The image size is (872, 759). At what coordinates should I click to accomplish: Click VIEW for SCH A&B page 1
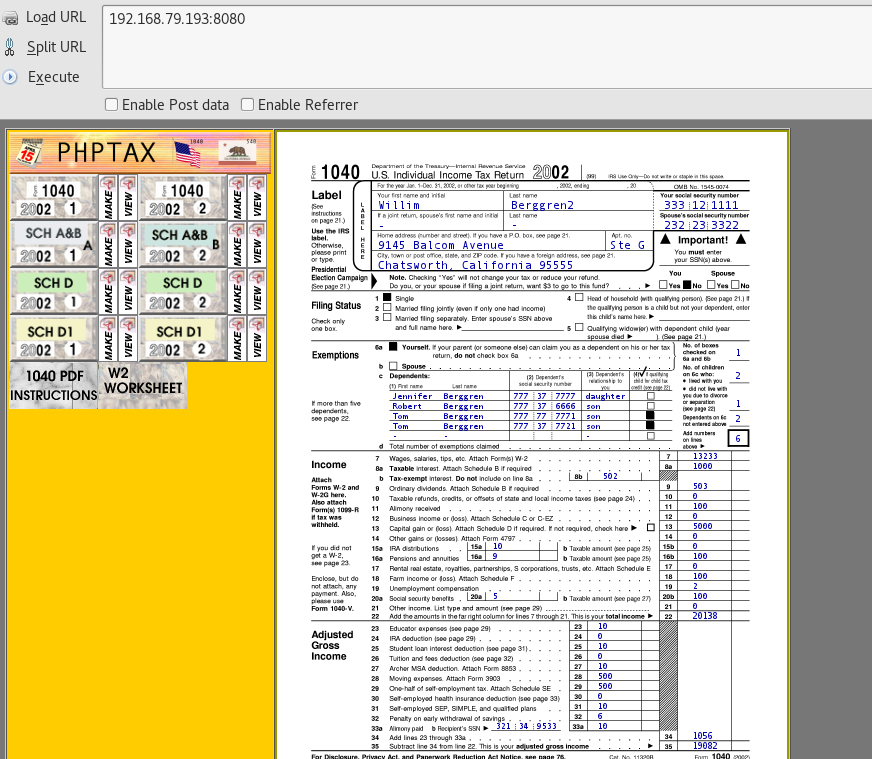128,245
